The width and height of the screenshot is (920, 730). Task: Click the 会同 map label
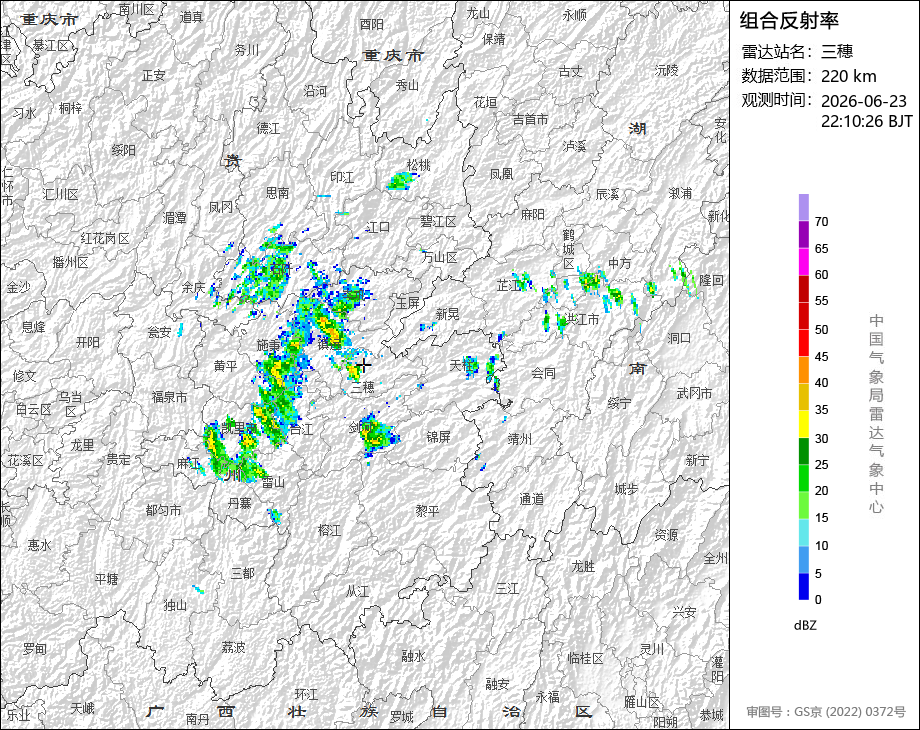tap(543, 373)
